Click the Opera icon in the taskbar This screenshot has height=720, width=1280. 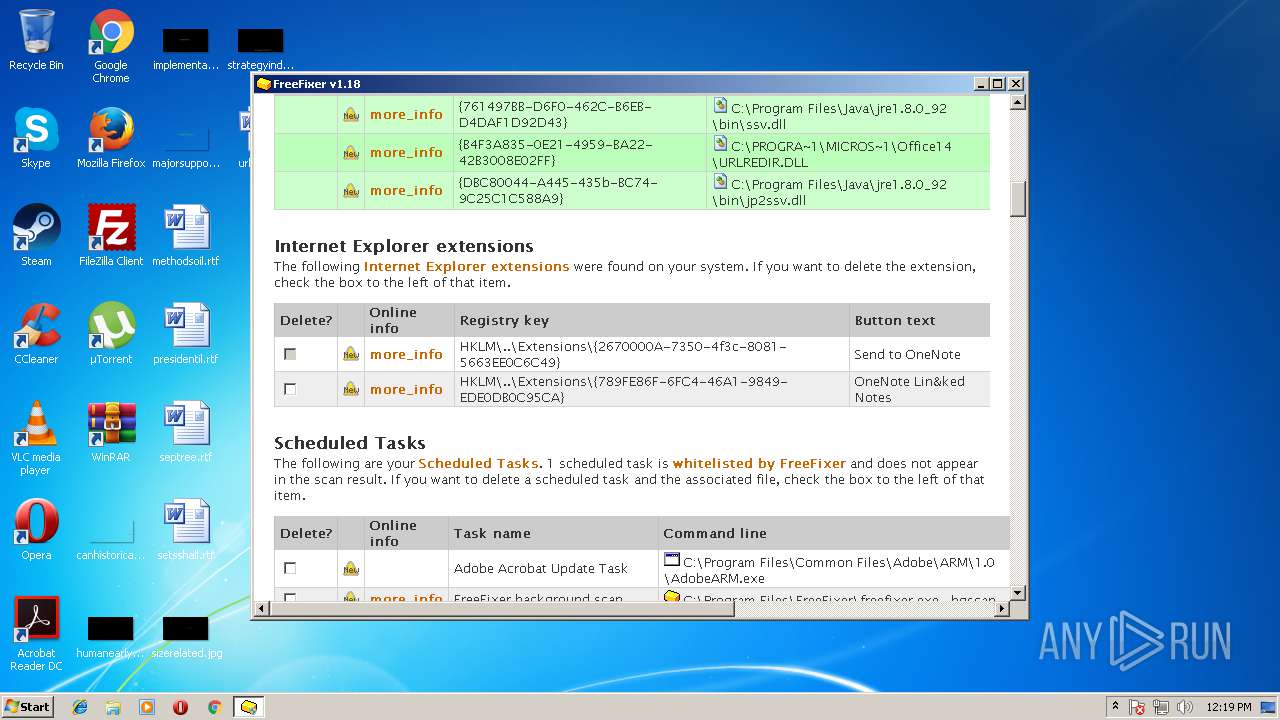(x=180, y=707)
